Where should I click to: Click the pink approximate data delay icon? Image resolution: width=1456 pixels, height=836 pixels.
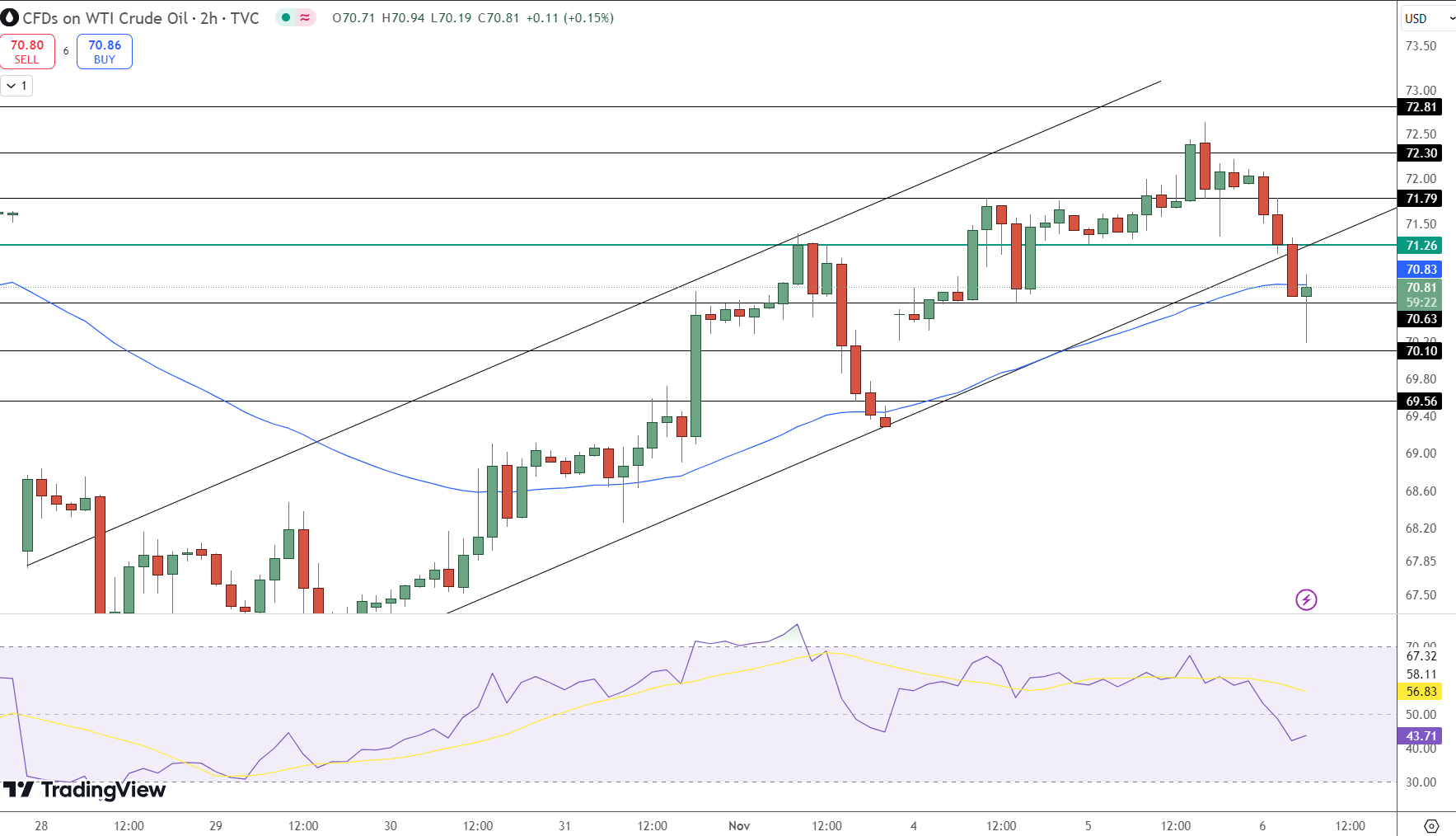(305, 17)
